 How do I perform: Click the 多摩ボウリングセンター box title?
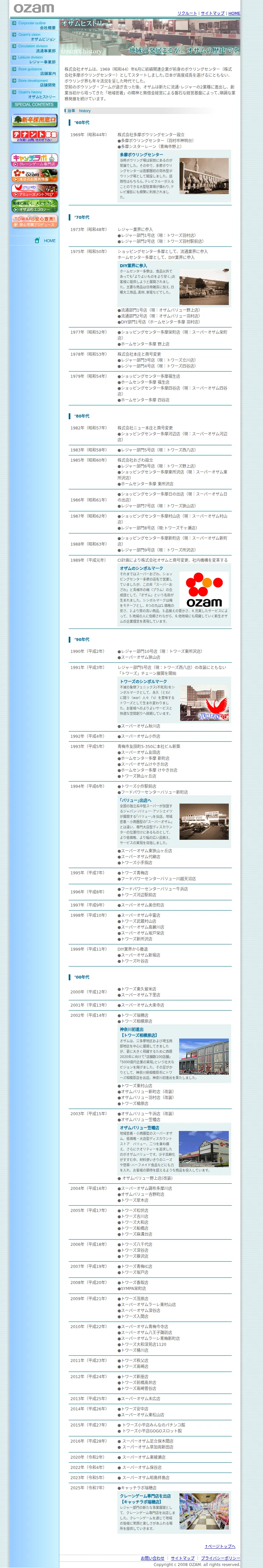tap(141, 155)
